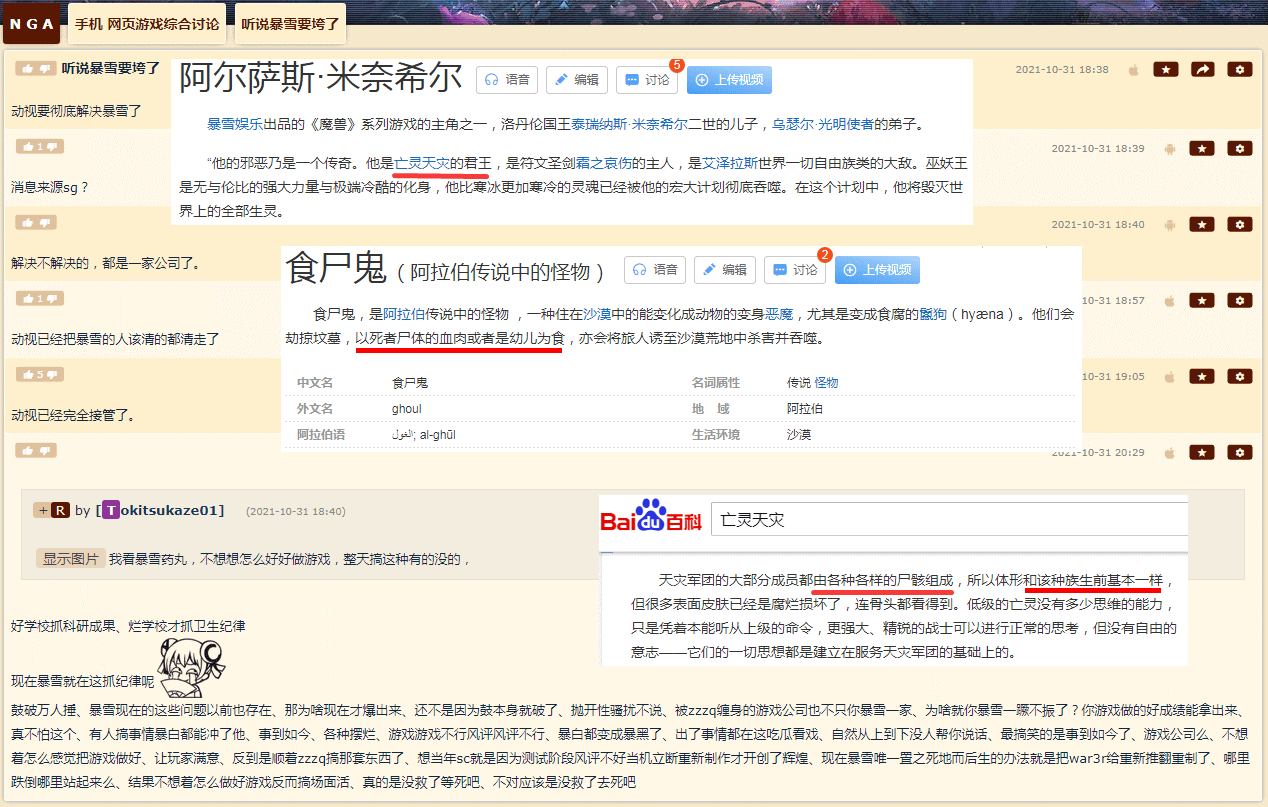The image size is (1268, 807).
Task: Downvote reply 动视已经完全接管了
Action: point(54,375)
